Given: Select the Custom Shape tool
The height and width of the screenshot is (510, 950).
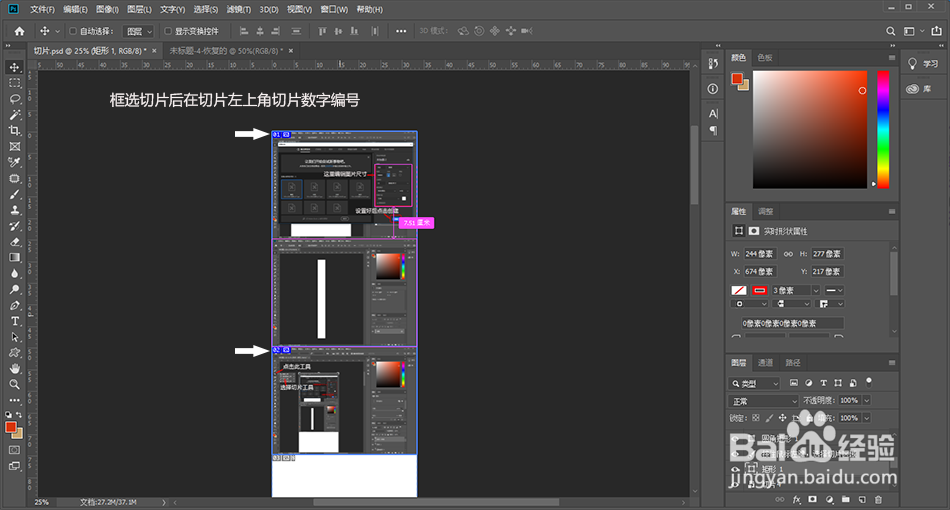Looking at the screenshot, I should (x=15, y=353).
